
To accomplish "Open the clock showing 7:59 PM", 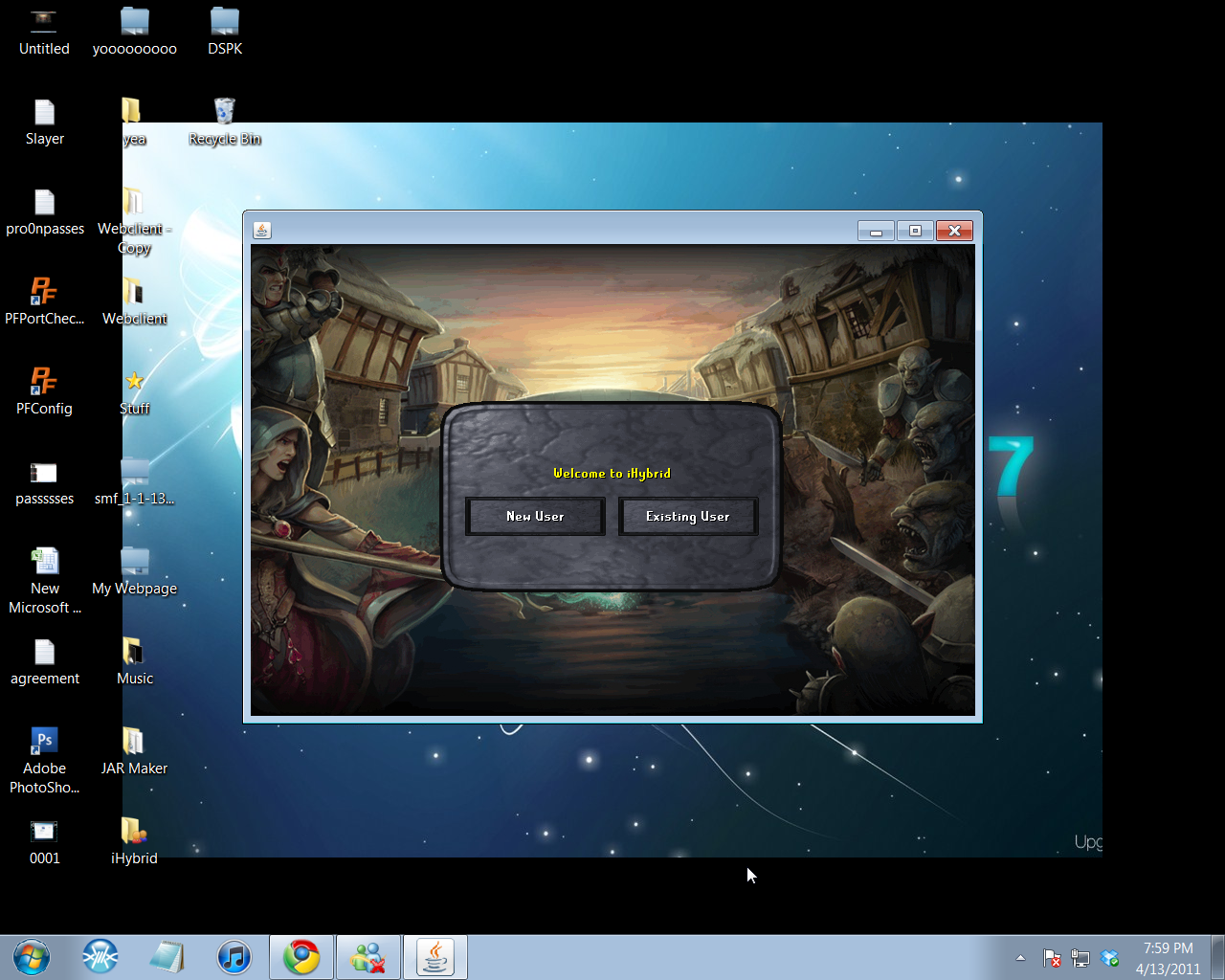I will click(x=1168, y=958).
